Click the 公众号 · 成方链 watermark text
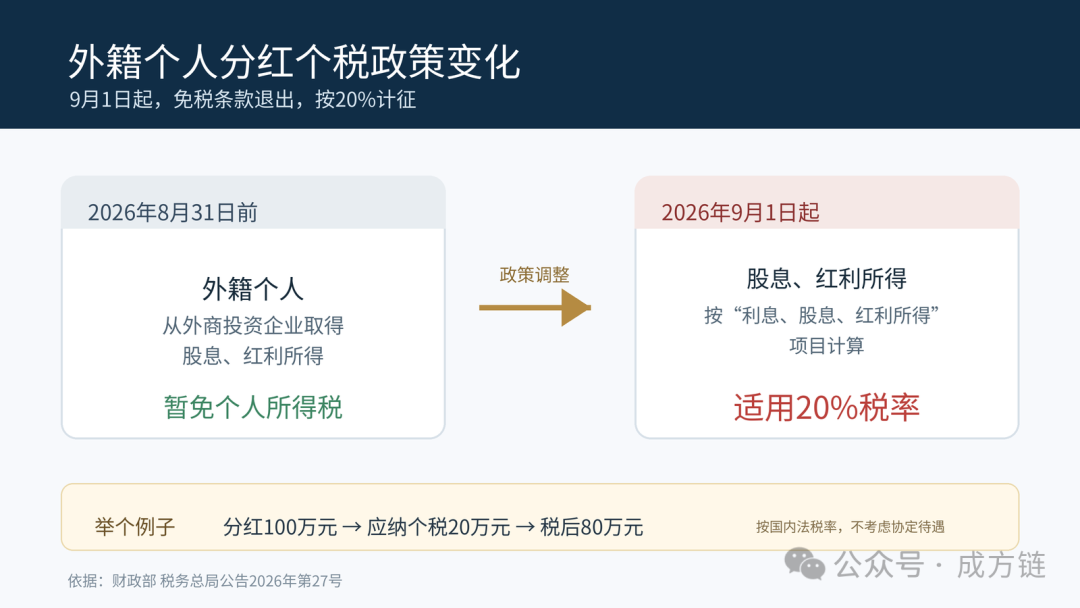The width and height of the screenshot is (1080, 608). coord(940,565)
